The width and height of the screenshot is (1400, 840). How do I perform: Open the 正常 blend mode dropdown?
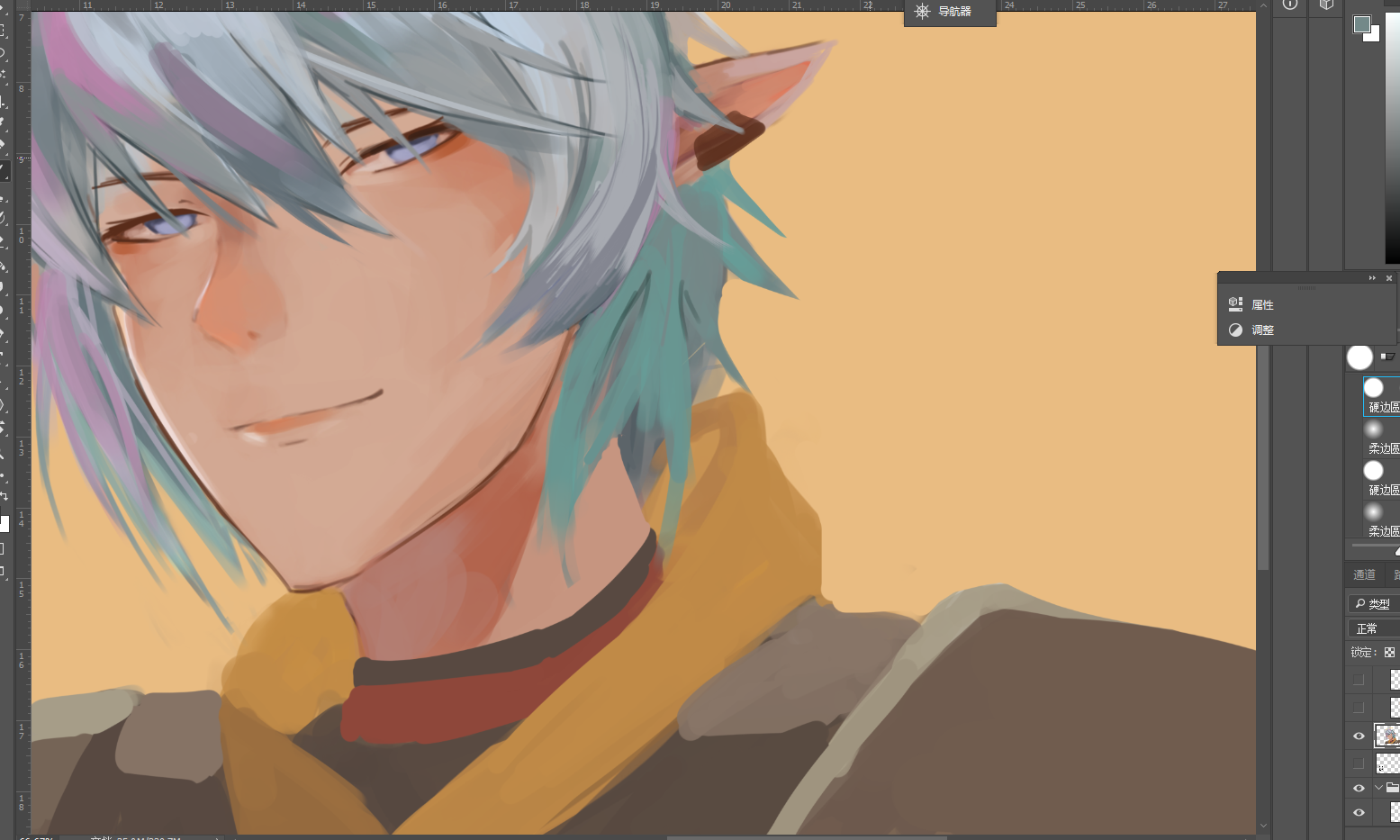[x=1373, y=628]
